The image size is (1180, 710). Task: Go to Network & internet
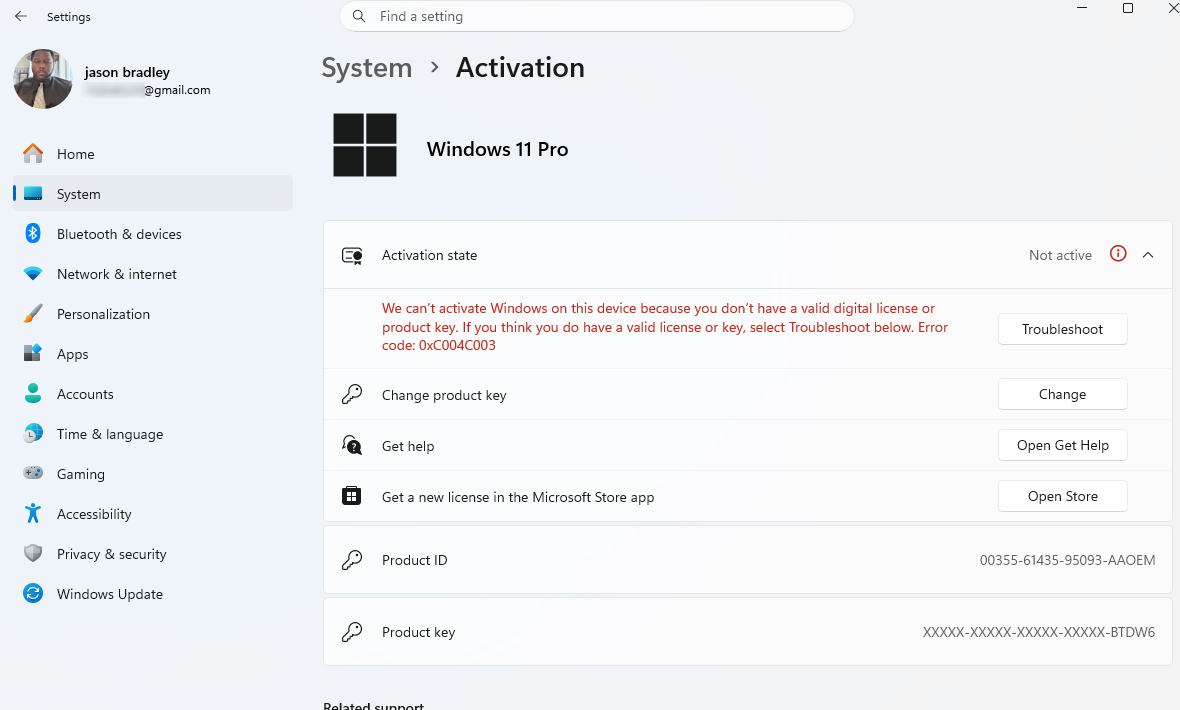[153, 273]
